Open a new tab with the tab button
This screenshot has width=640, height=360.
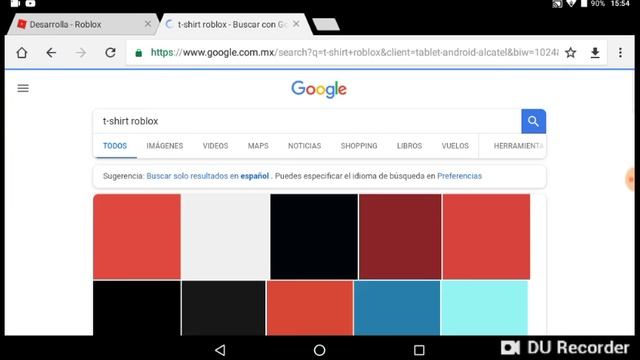point(326,24)
